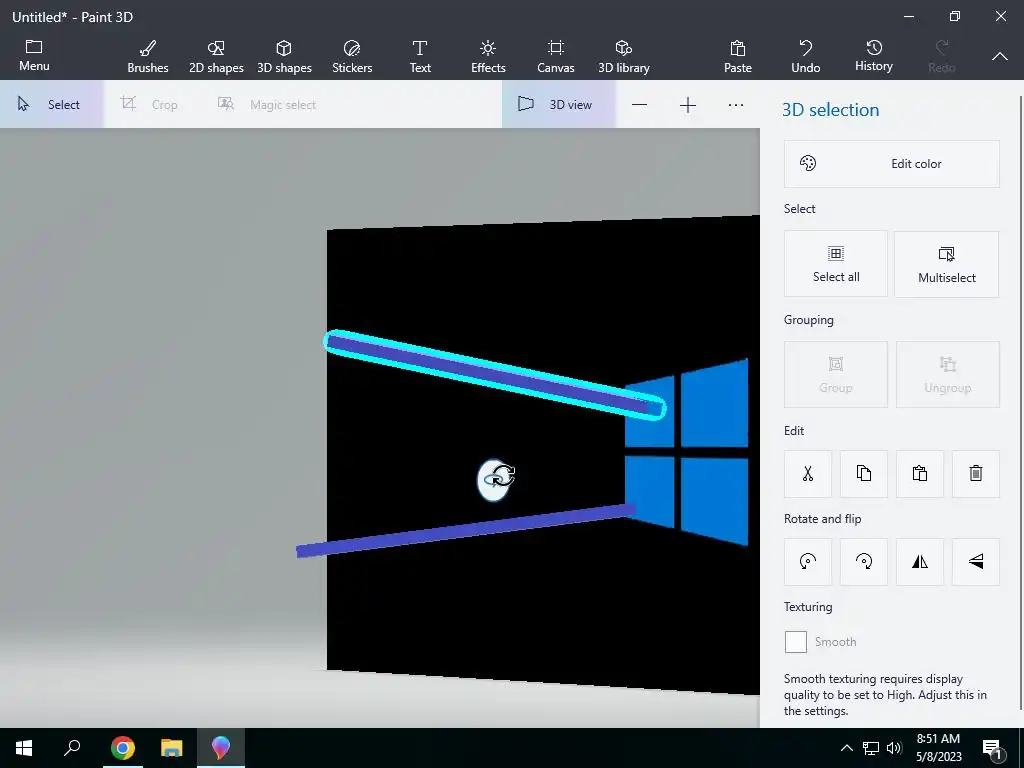The width and height of the screenshot is (1024, 768).
Task: Open the network tray icon
Action: pyautogui.click(x=871, y=748)
